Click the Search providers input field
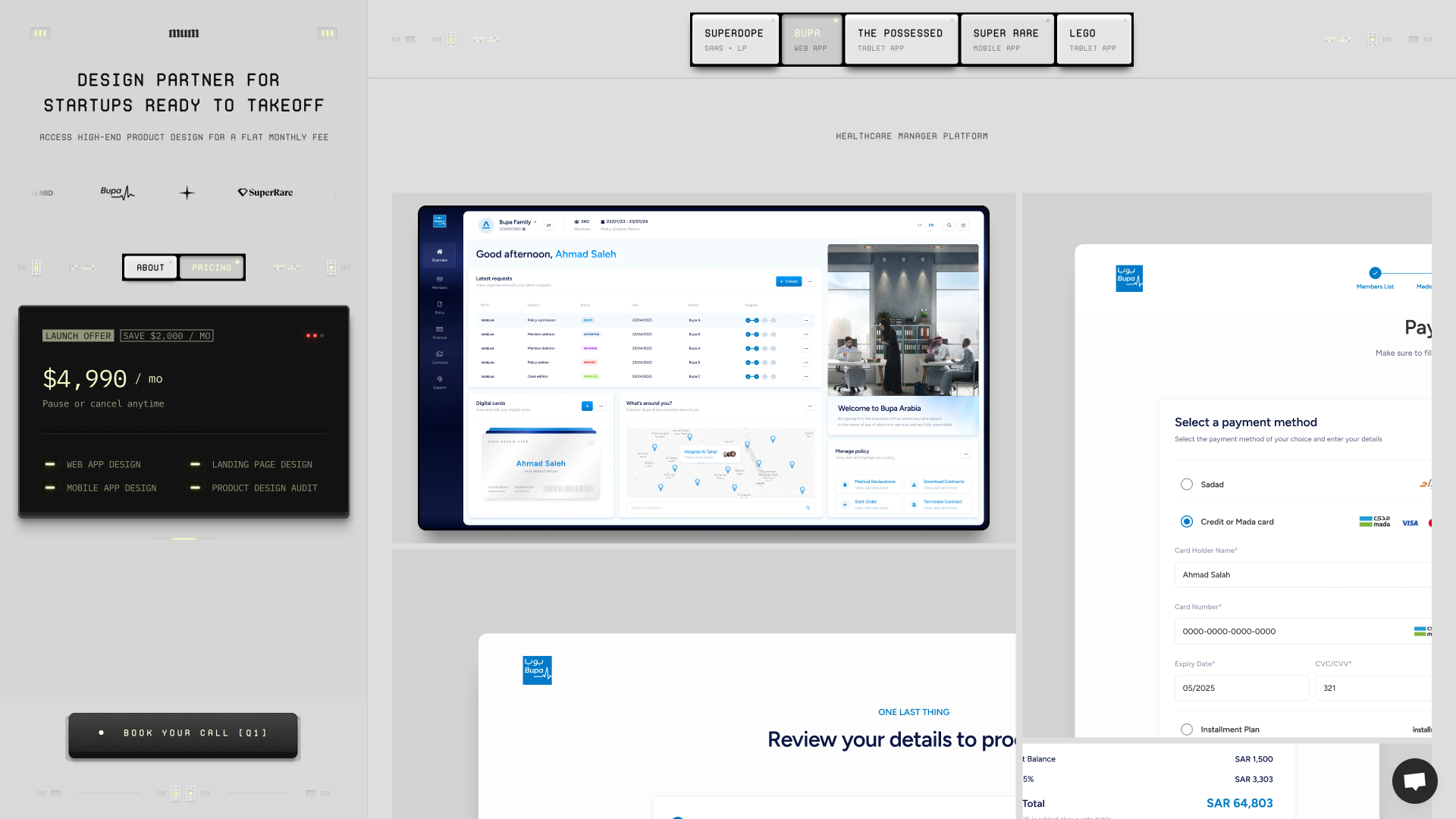 pos(720,508)
